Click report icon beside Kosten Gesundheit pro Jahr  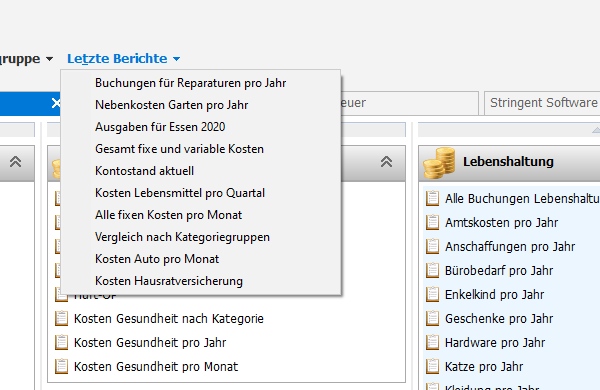pos(61,343)
